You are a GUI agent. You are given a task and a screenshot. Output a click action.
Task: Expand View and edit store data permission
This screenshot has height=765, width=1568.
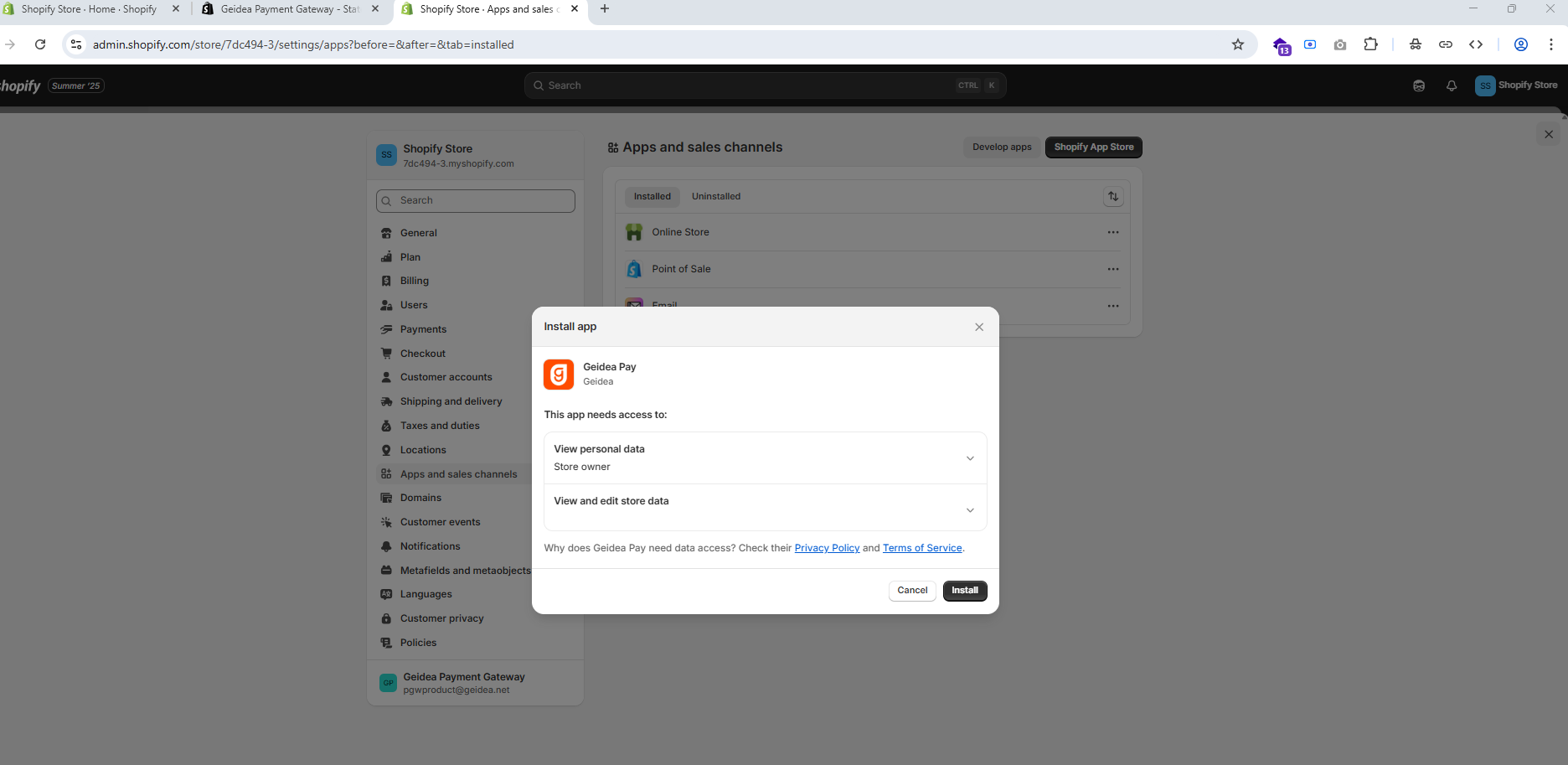[x=766, y=508]
